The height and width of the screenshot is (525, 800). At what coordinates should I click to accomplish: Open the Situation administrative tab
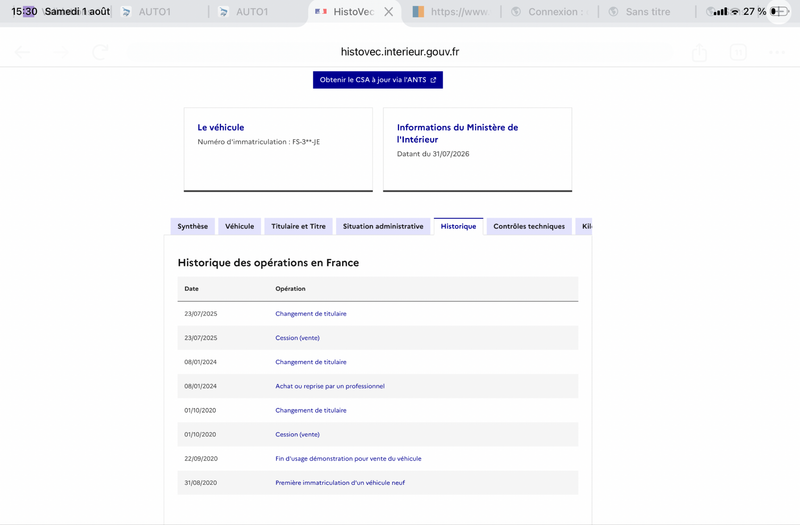[x=383, y=226]
